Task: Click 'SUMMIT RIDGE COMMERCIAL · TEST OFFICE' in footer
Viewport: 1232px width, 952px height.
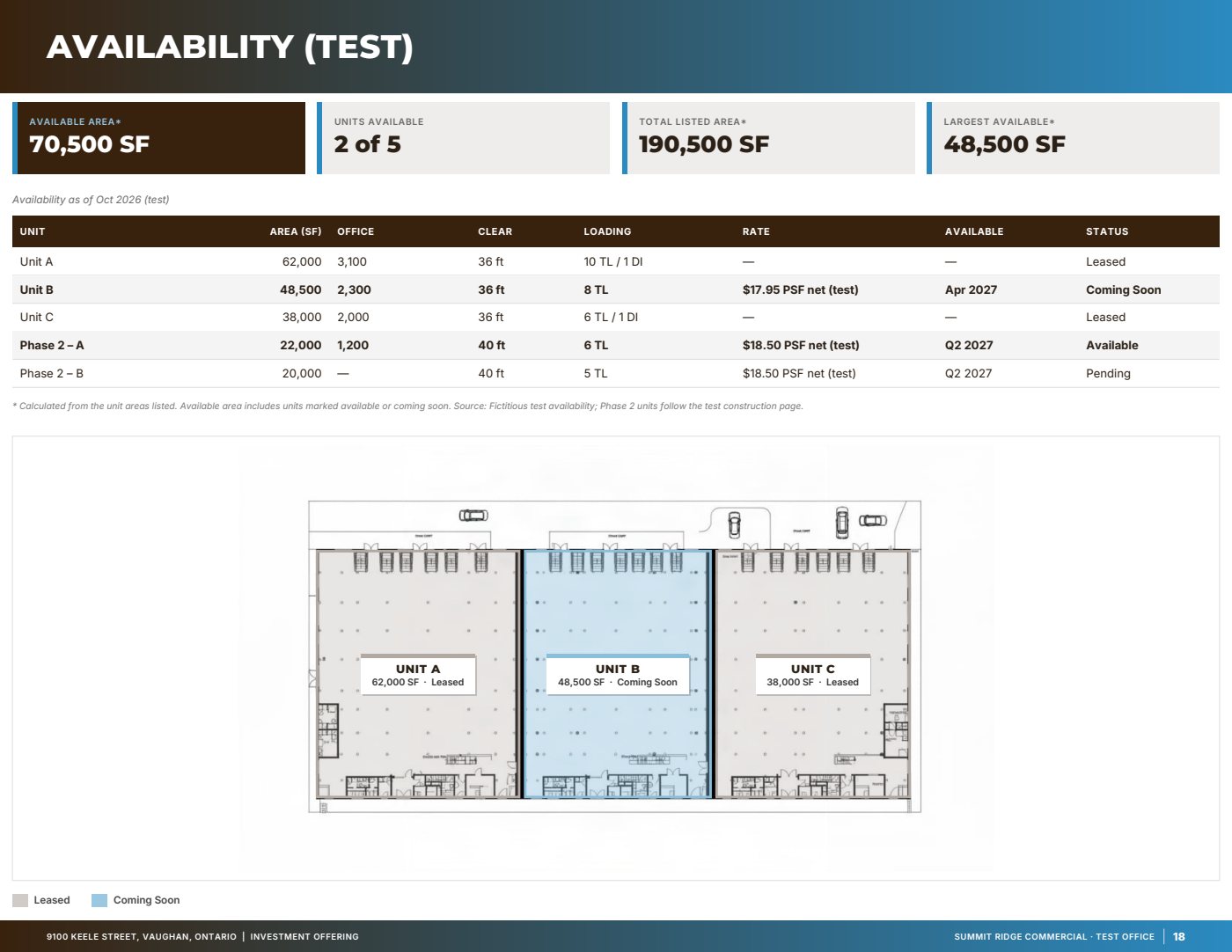Action: click(1054, 937)
